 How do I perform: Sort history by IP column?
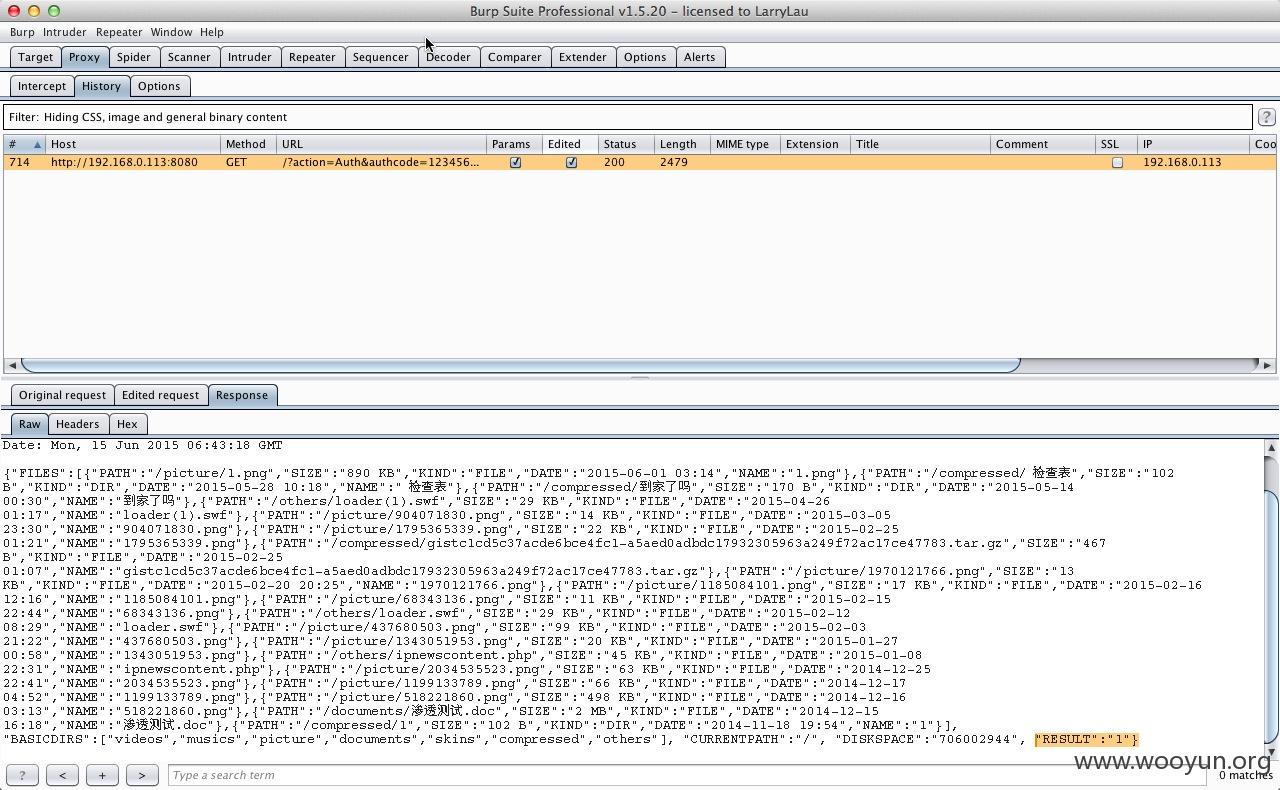[x=1194, y=144]
